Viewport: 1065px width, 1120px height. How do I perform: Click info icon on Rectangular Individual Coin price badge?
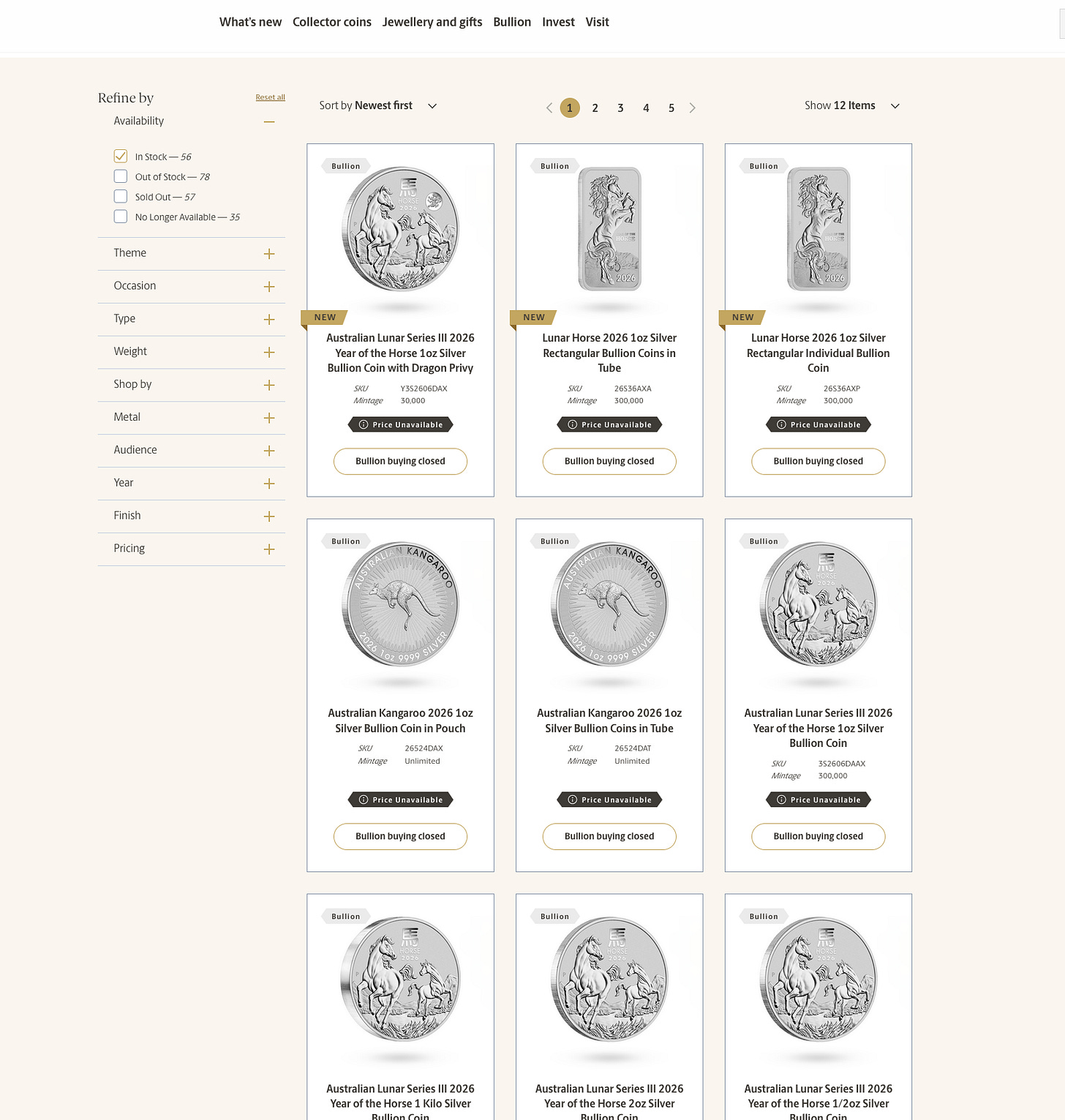coord(781,425)
